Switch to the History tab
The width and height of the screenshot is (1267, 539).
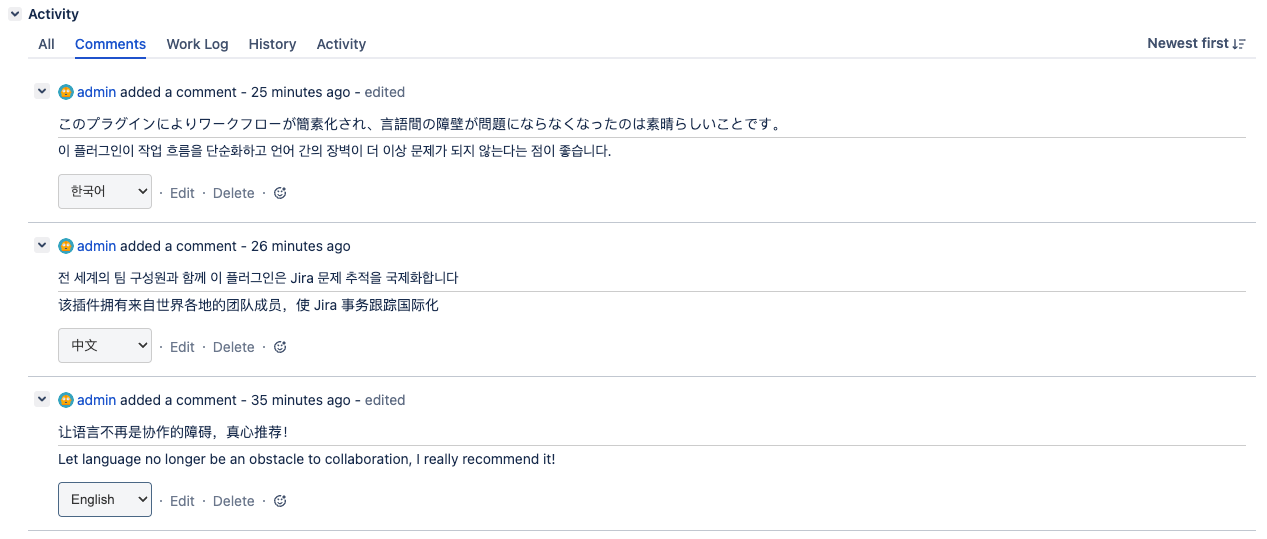[272, 44]
